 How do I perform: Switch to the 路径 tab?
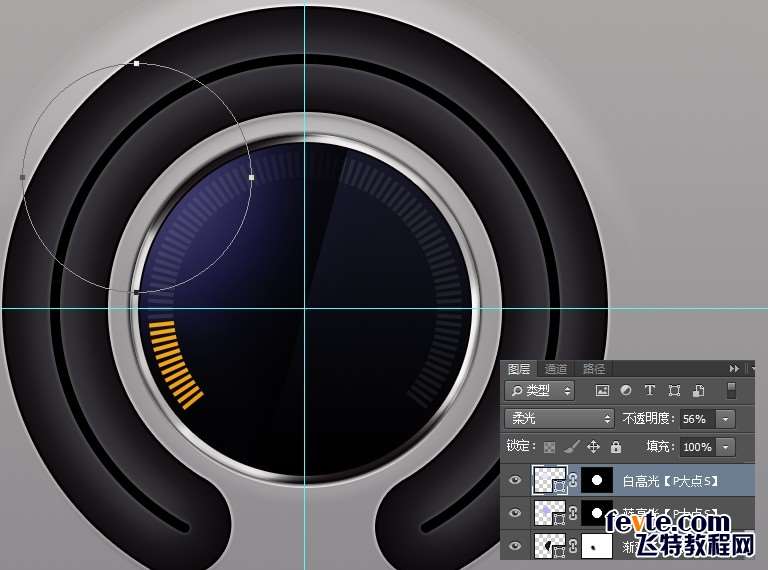coord(594,368)
